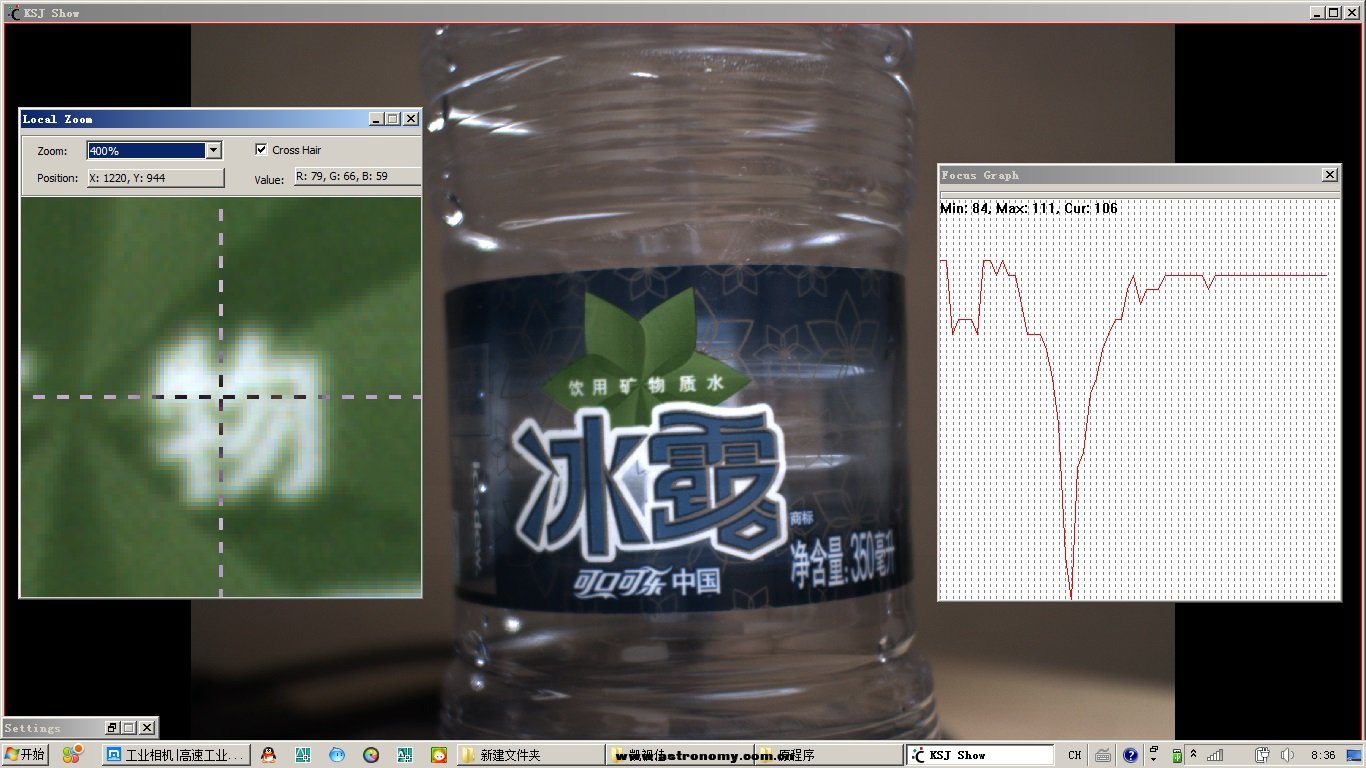Click the bar under the Focus Graph title
Image resolution: width=1366 pixels, height=768 pixels.
coord(1139,194)
